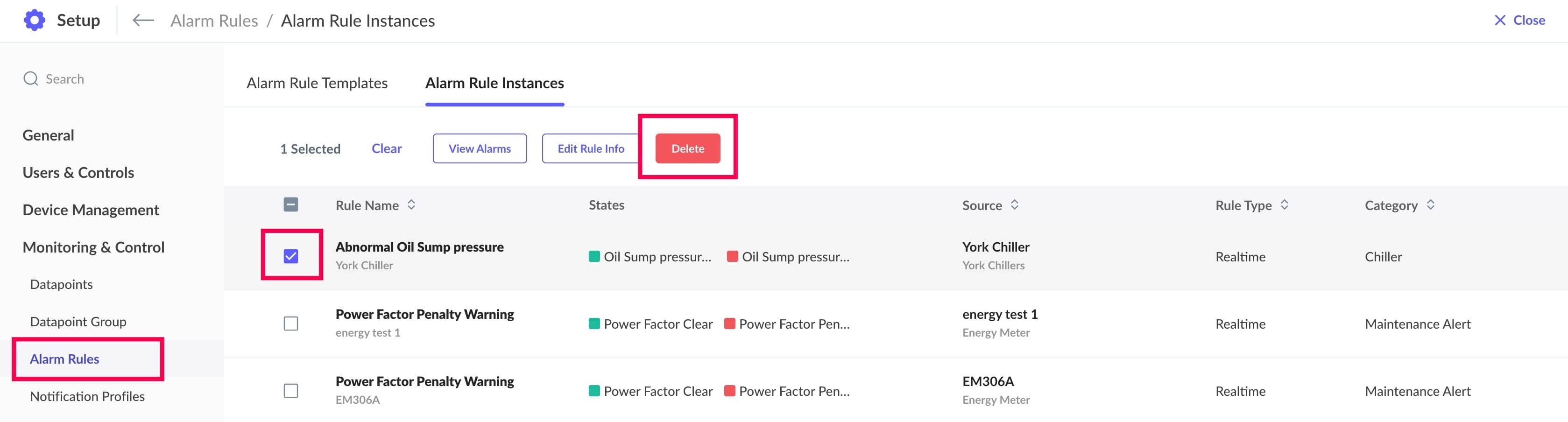This screenshot has width=1568, height=422.
Task: Sort by Source column arrows icon
Action: coord(1014,205)
